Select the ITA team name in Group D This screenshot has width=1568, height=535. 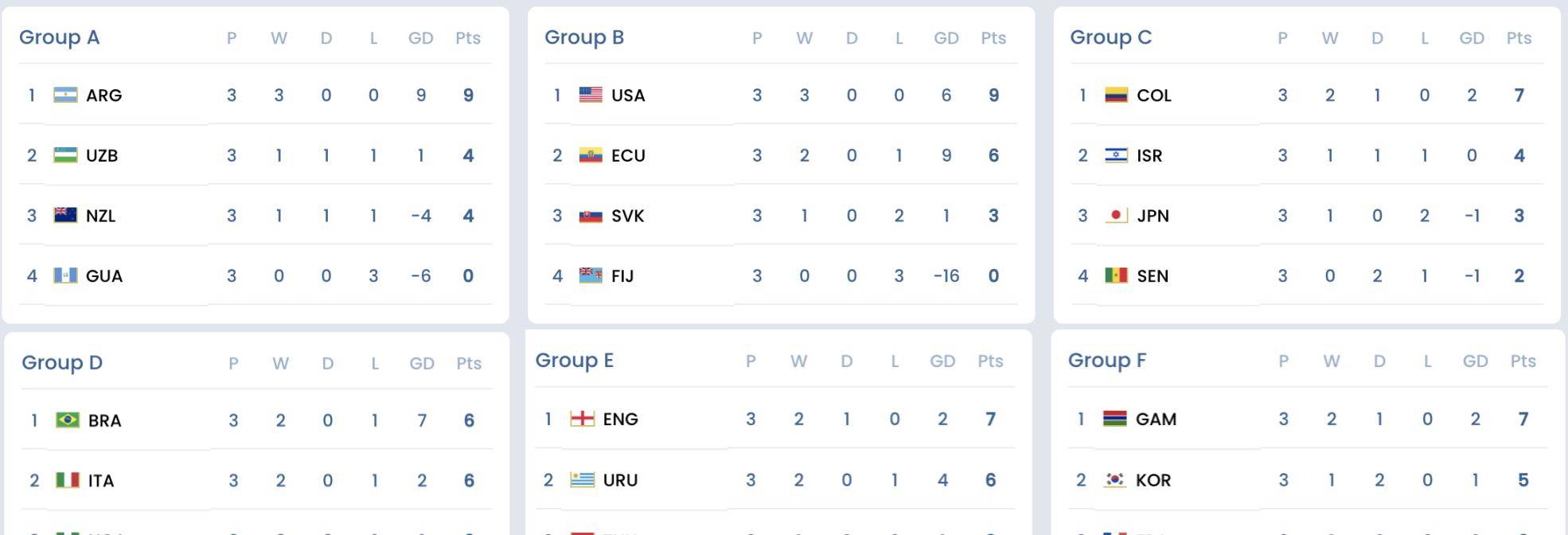point(101,481)
